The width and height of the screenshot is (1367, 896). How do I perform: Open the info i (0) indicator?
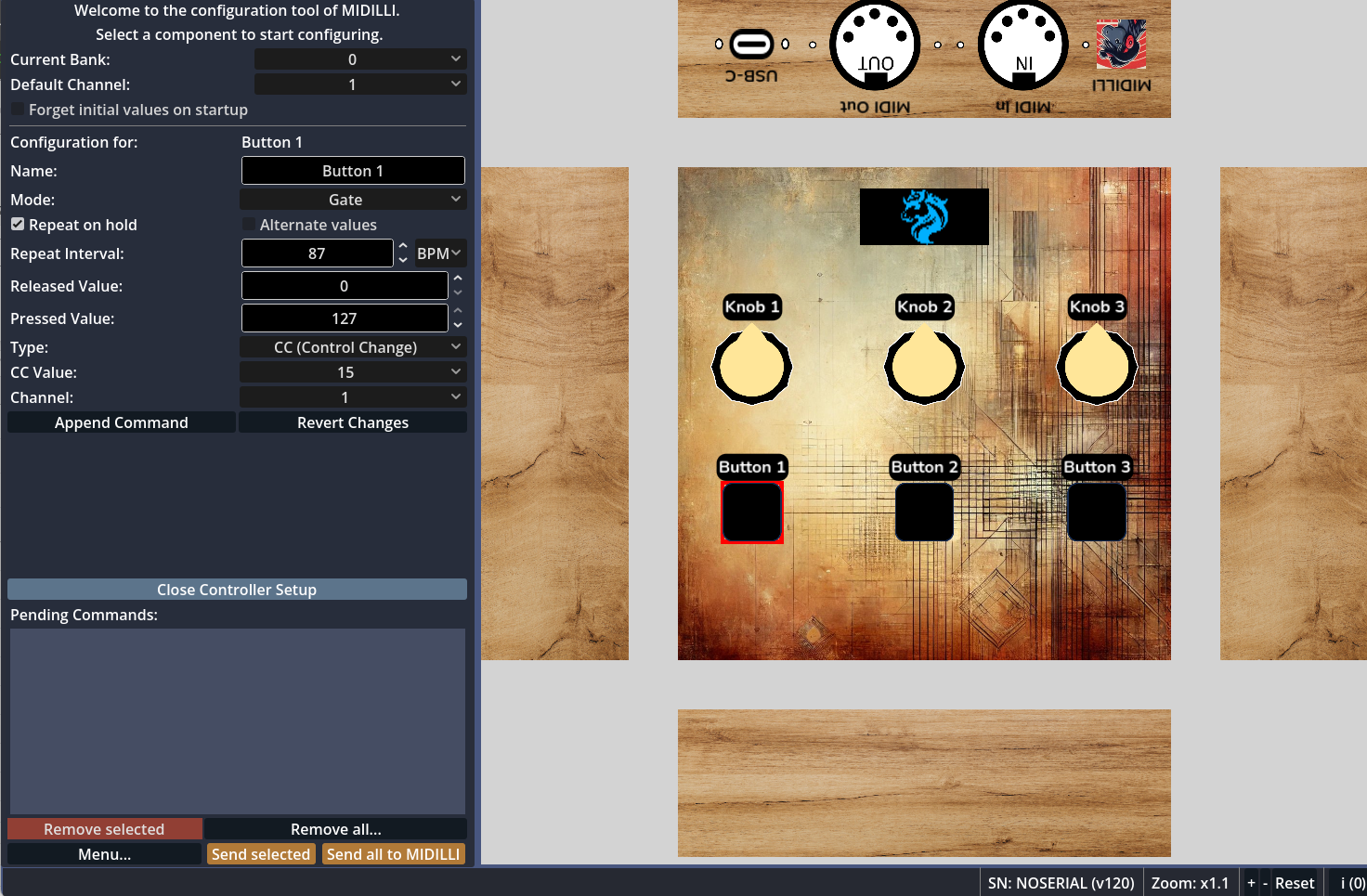pyautogui.click(x=1352, y=883)
